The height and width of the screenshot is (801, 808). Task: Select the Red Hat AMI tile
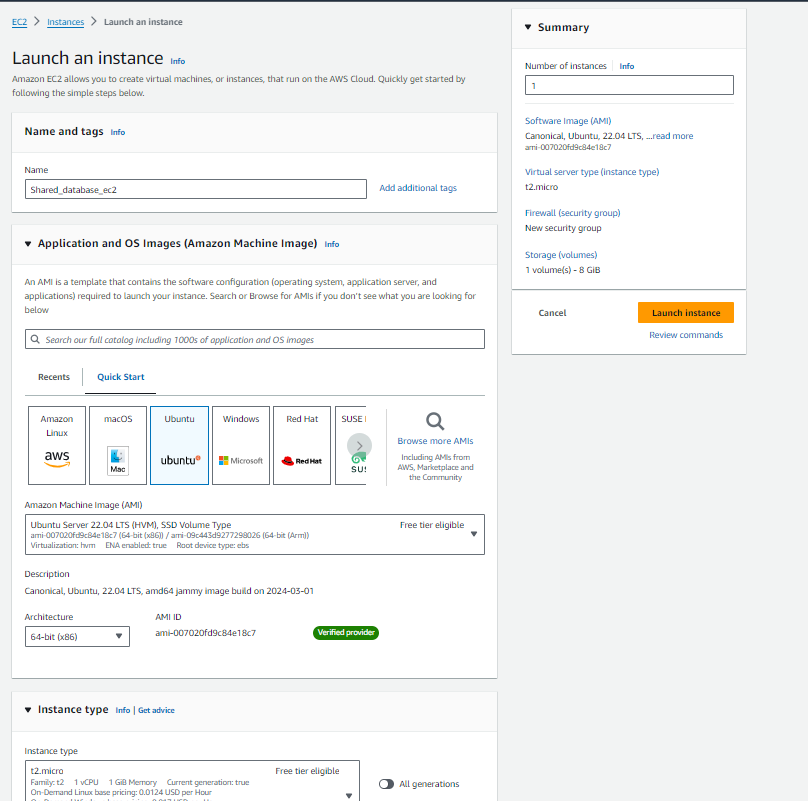(302, 445)
